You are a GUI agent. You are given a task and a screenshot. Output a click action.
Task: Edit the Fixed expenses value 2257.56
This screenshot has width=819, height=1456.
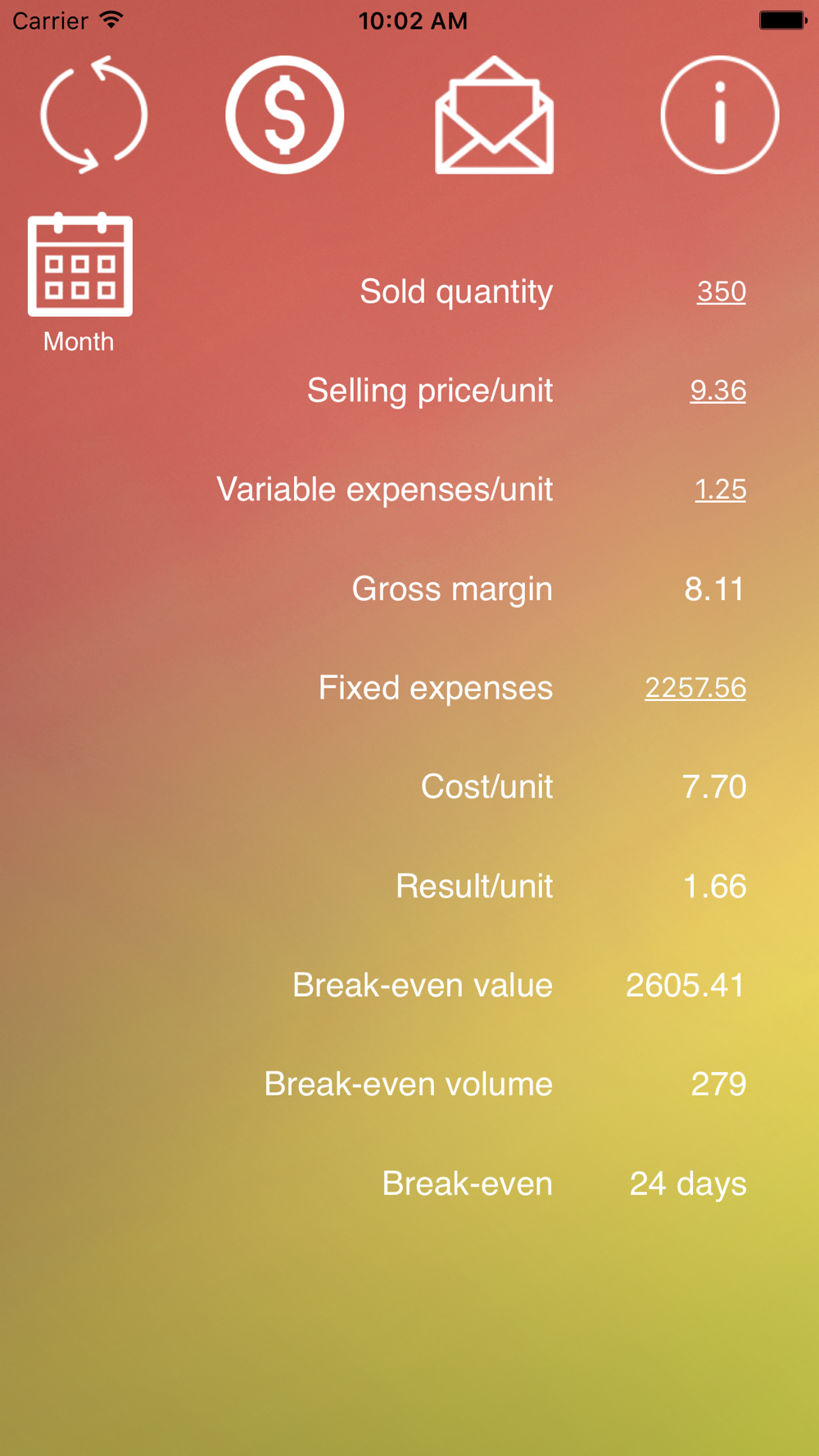(x=695, y=688)
